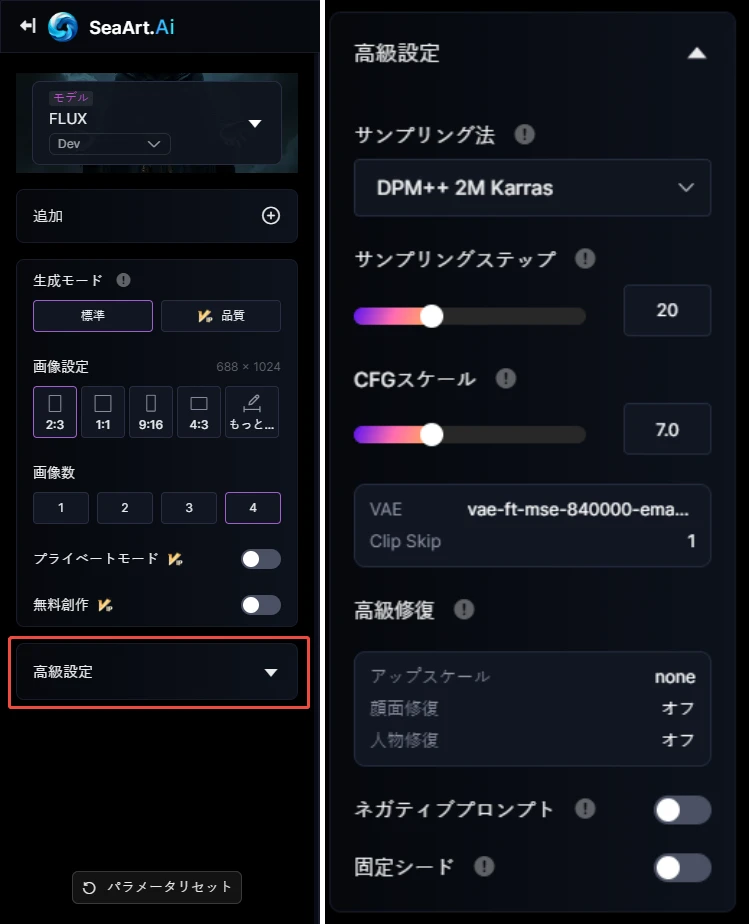Enable the 無料創作 switch
The width and height of the screenshot is (749, 924).
pyautogui.click(x=261, y=605)
